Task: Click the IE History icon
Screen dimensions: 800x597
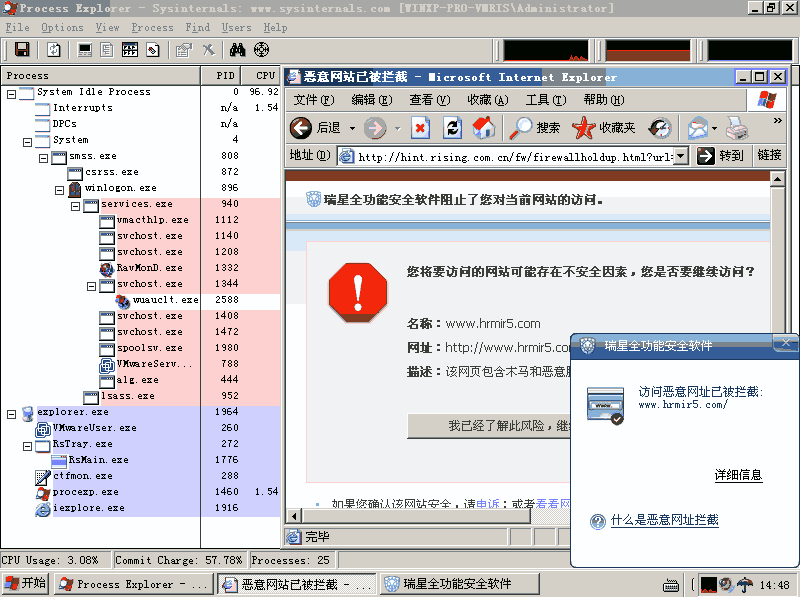Action: (x=660, y=128)
